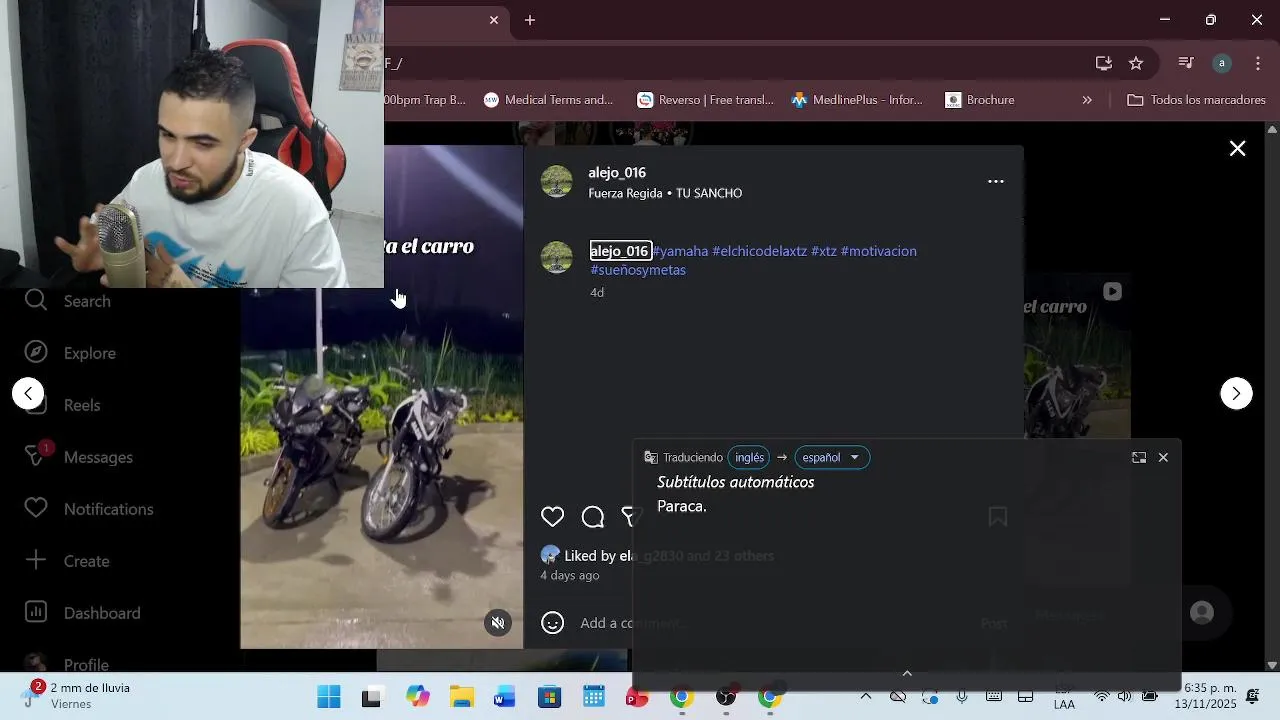Open Messages with the notification badge

coord(78,457)
